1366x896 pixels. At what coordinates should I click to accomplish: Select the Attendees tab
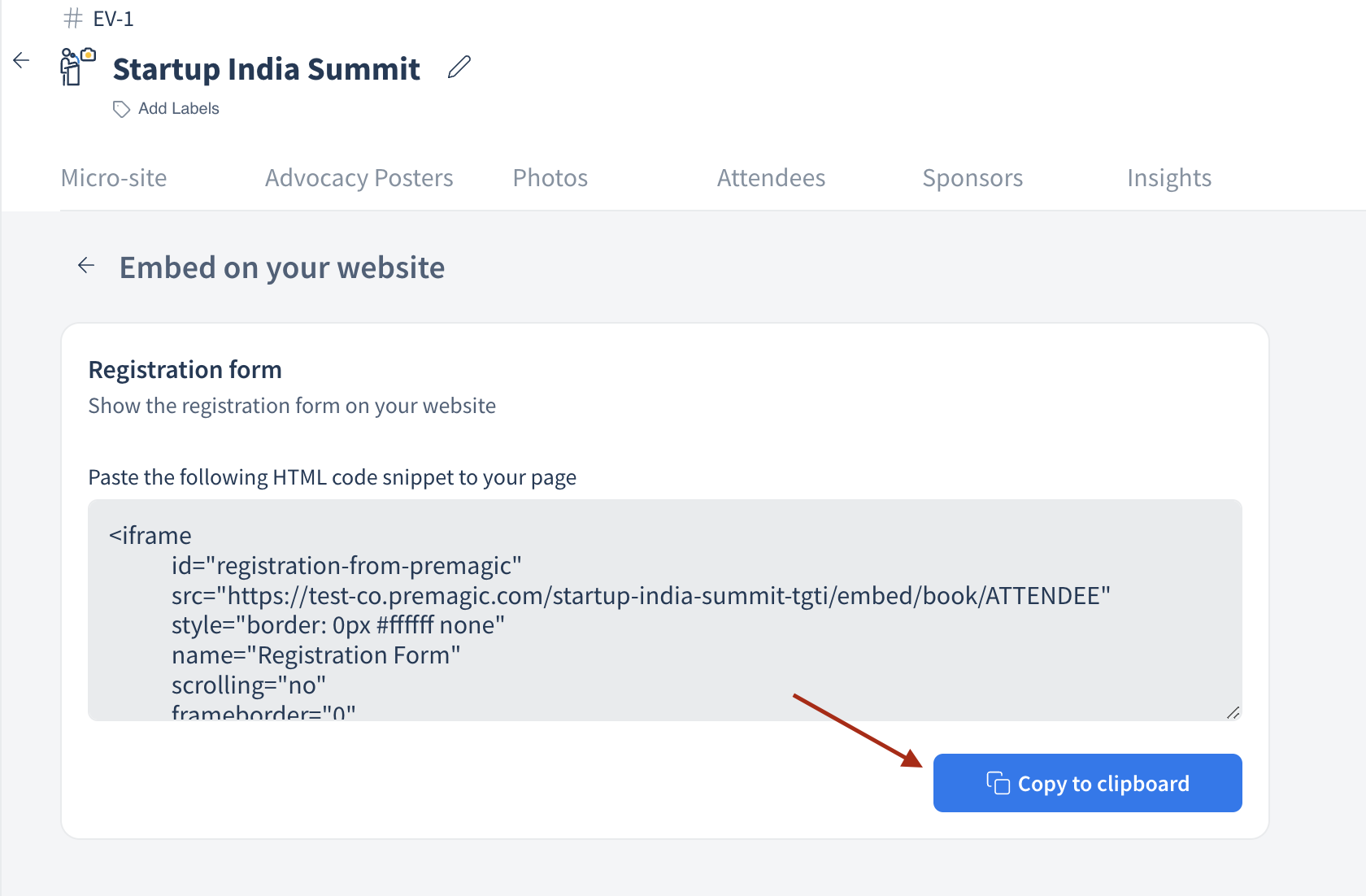[x=772, y=178]
